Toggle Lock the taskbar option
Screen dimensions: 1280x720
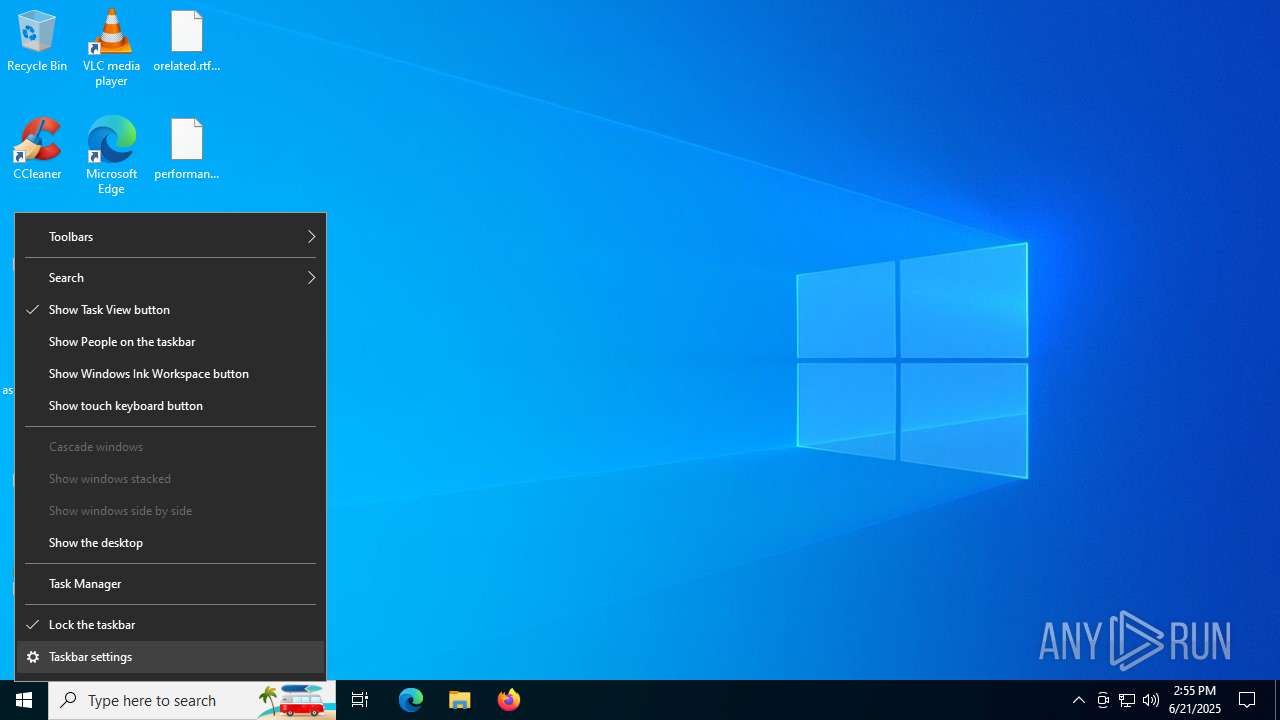[171, 625]
